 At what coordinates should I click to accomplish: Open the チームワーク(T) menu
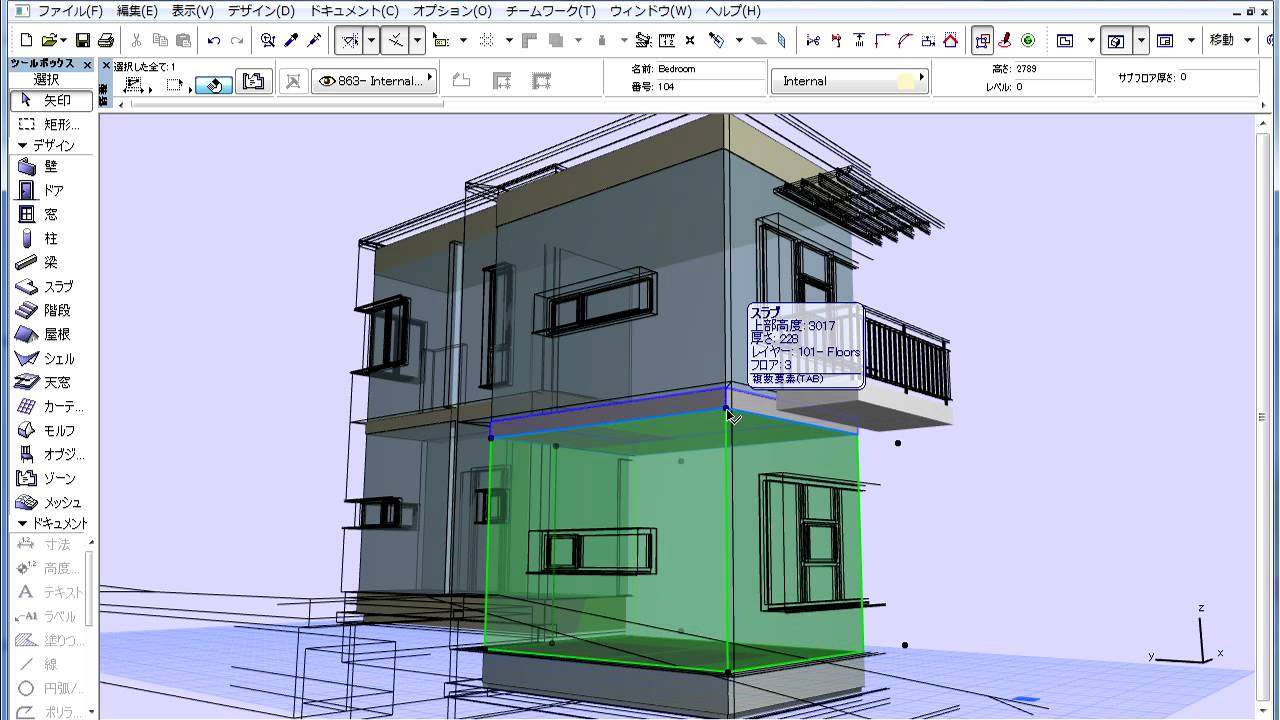tap(550, 11)
